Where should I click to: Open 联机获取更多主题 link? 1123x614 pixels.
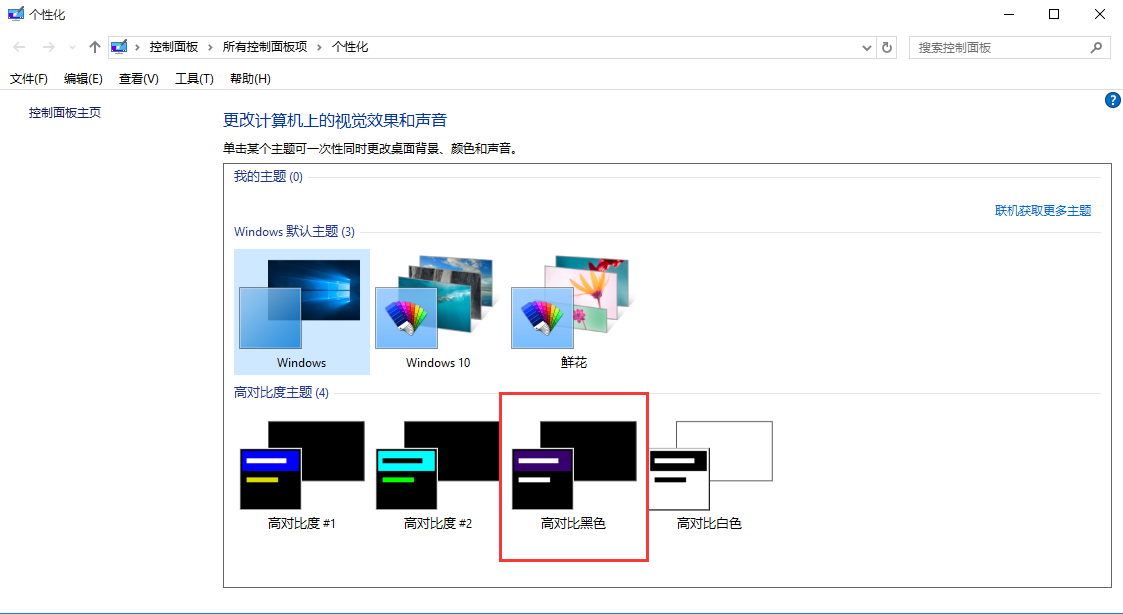coord(1043,211)
